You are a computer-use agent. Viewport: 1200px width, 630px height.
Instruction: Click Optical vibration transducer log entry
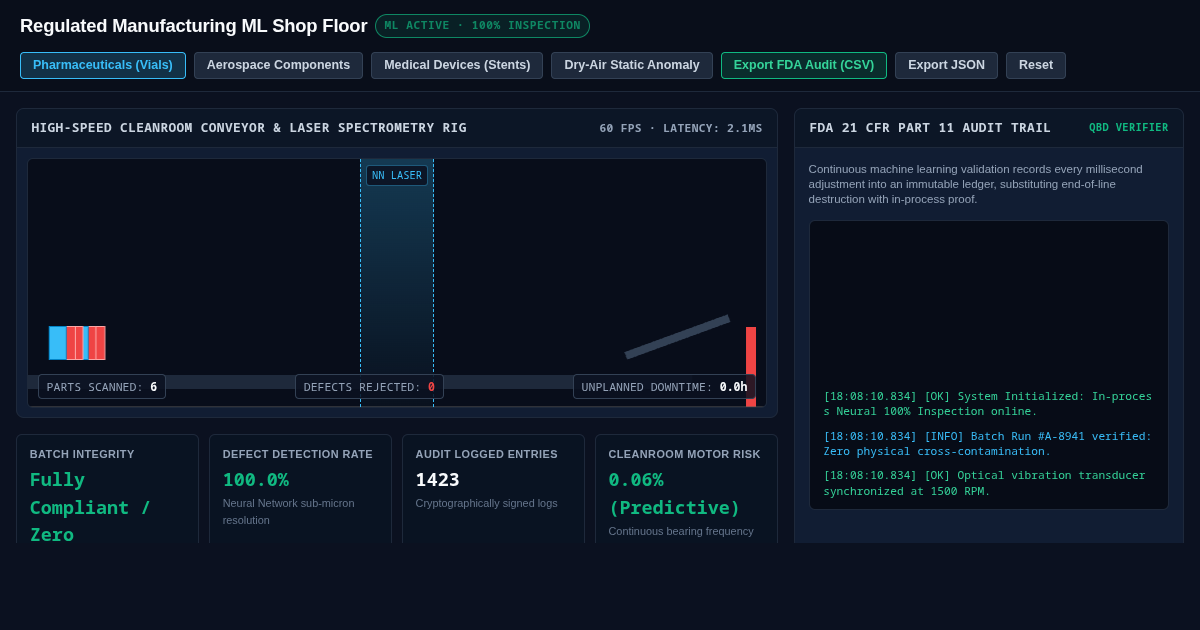(x=985, y=483)
